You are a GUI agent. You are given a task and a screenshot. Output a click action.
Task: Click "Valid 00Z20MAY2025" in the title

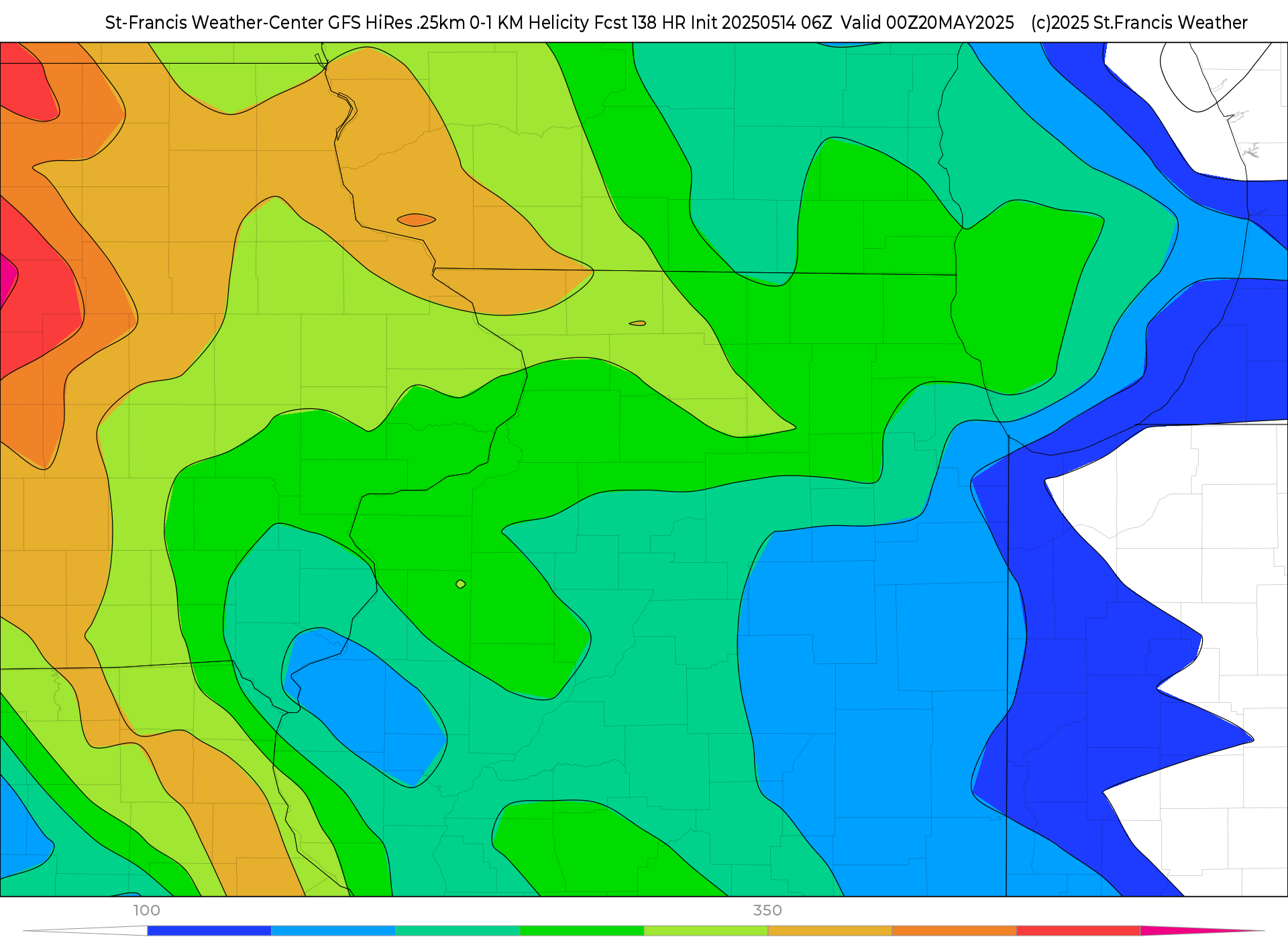click(x=928, y=23)
